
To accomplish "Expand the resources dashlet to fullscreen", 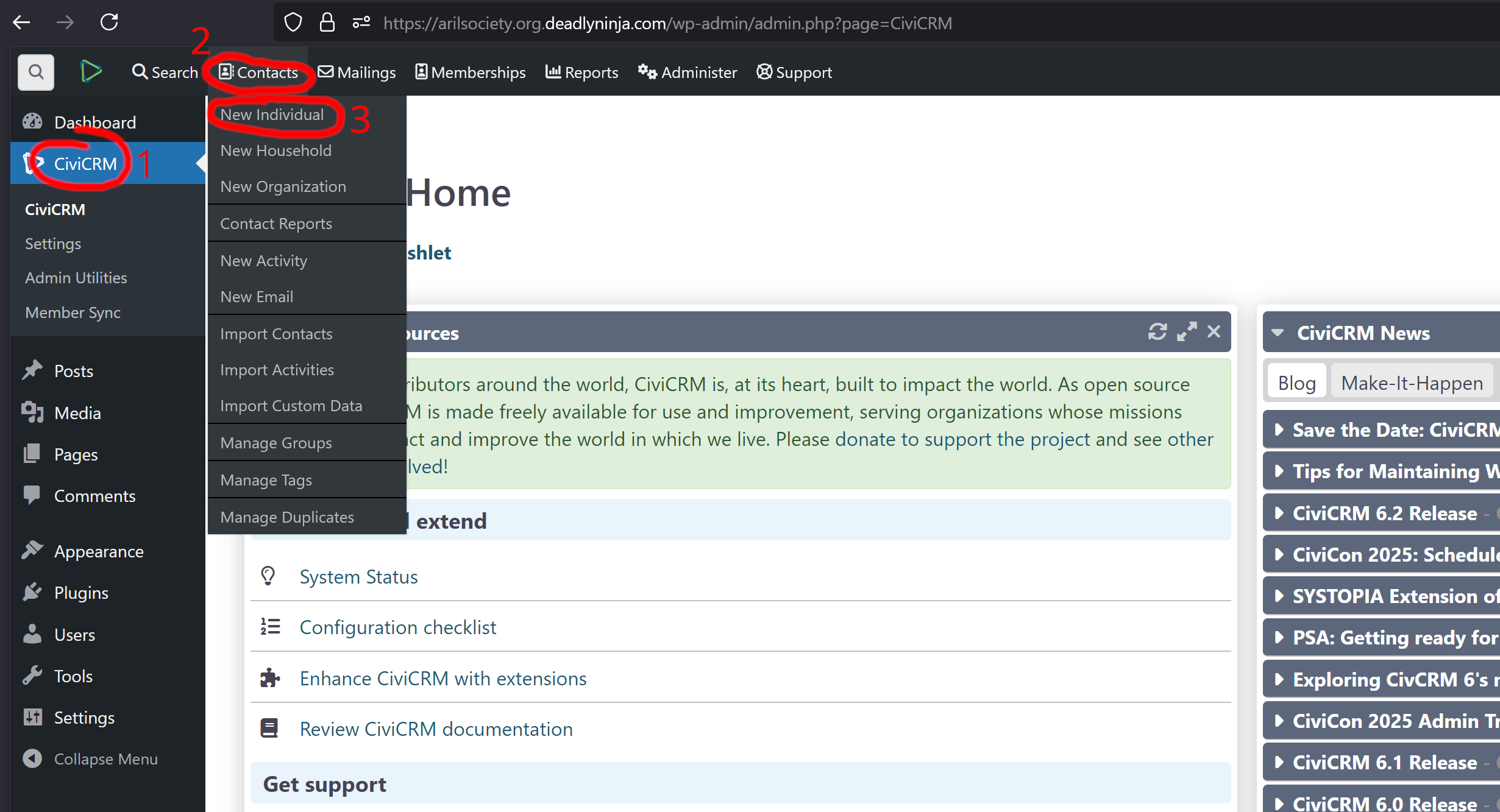I will point(1186,332).
